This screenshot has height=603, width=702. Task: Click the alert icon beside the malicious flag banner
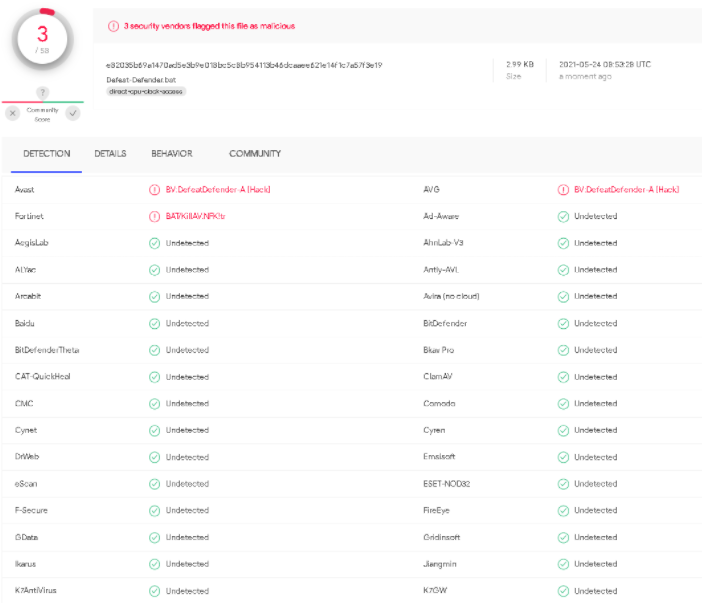(x=113, y=26)
